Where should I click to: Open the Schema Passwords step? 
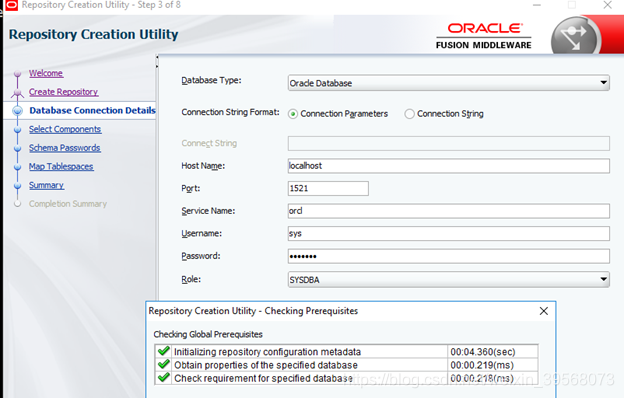coord(64,148)
